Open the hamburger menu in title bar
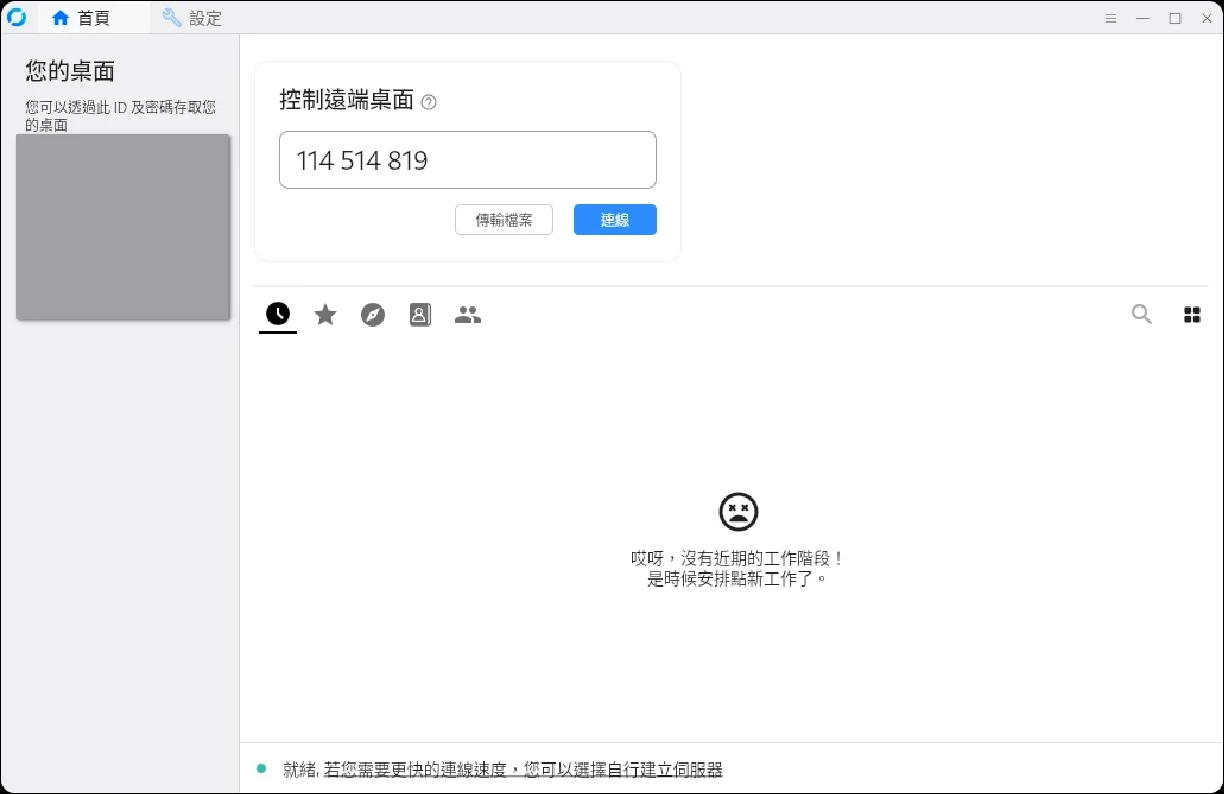Screen dimensions: 1224x794 [x=1111, y=18]
